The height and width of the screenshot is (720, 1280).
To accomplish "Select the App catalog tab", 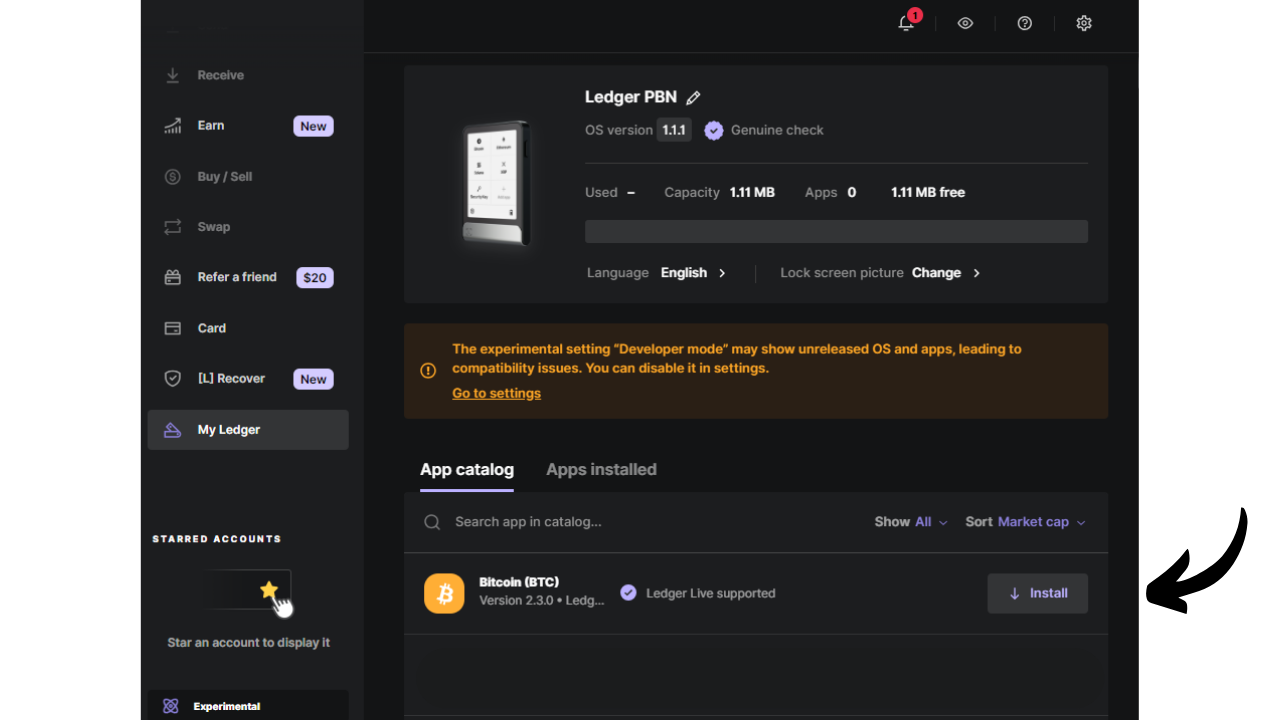I will point(467,469).
